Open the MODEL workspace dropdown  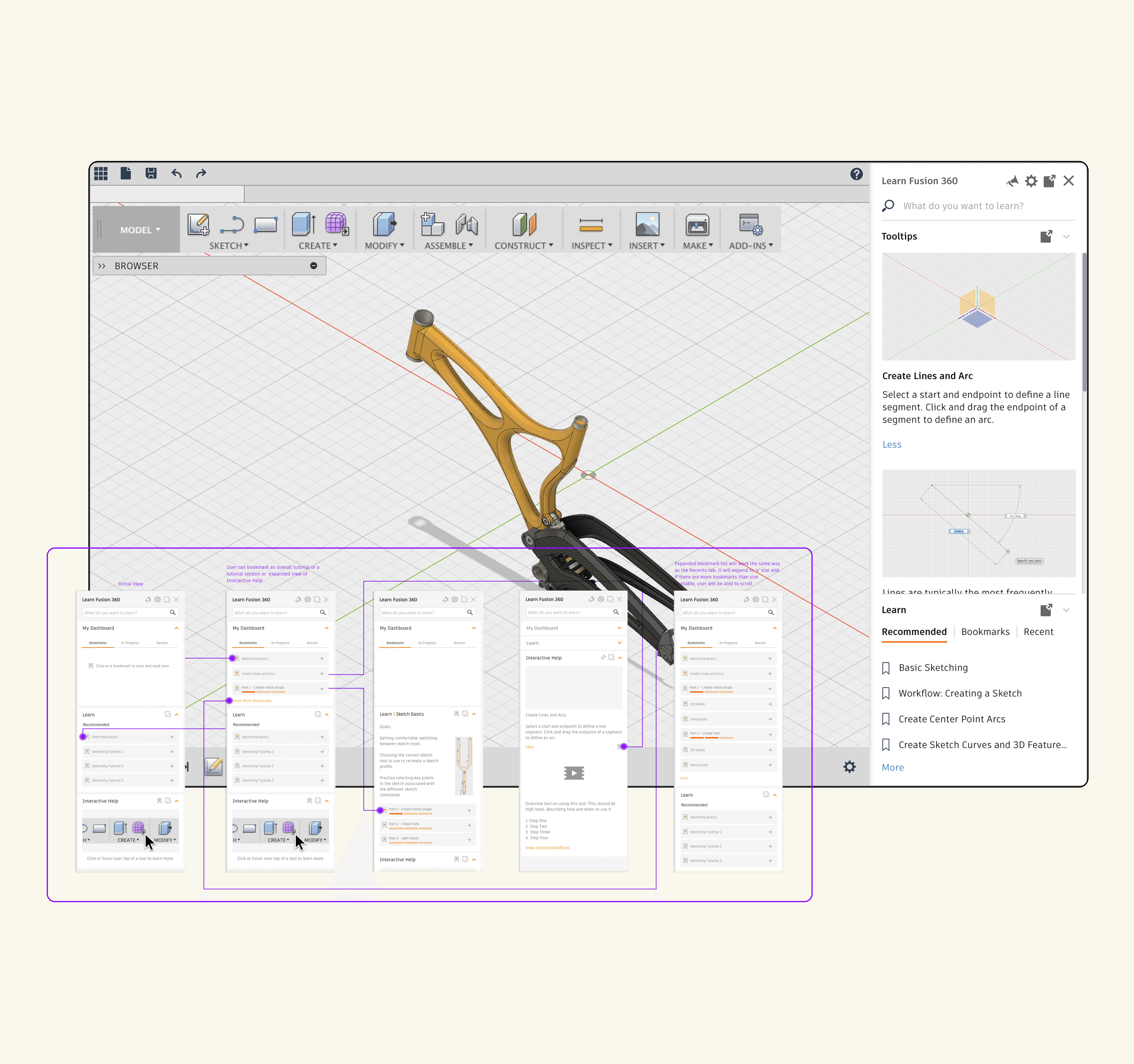(x=140, y=230)
